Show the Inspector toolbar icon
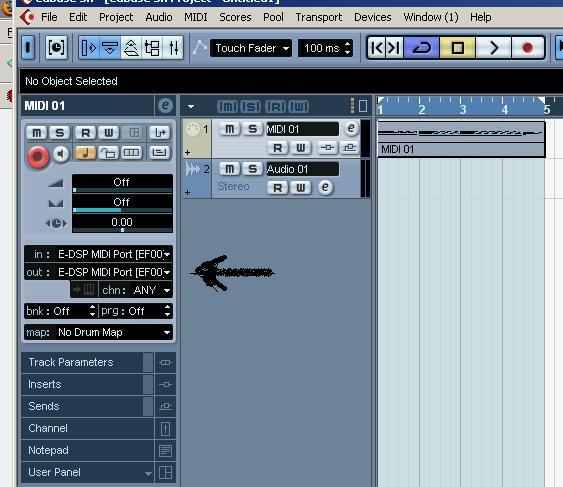This screenshot has height=487, width=563. [x=89, y=47]
